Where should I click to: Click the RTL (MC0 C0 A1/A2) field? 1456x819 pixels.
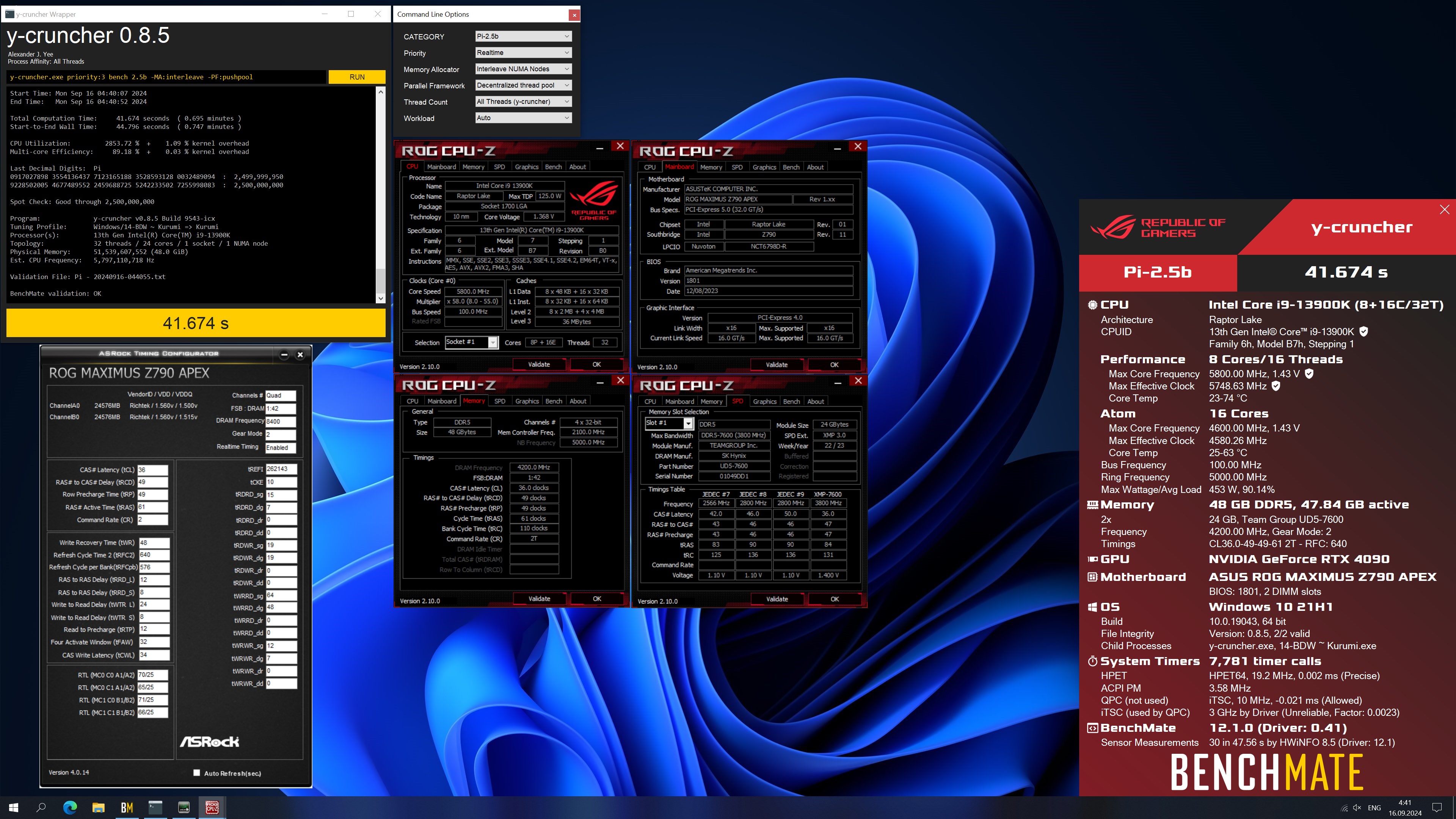(x=152, y=675)
